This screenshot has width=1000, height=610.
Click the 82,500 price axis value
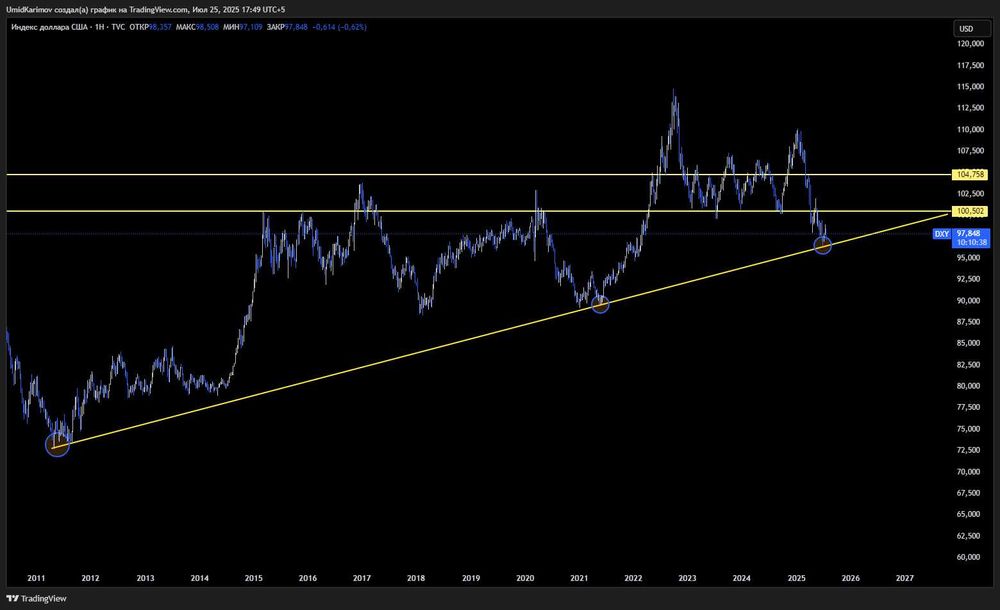pyautogui.click(x=969, y=365)
